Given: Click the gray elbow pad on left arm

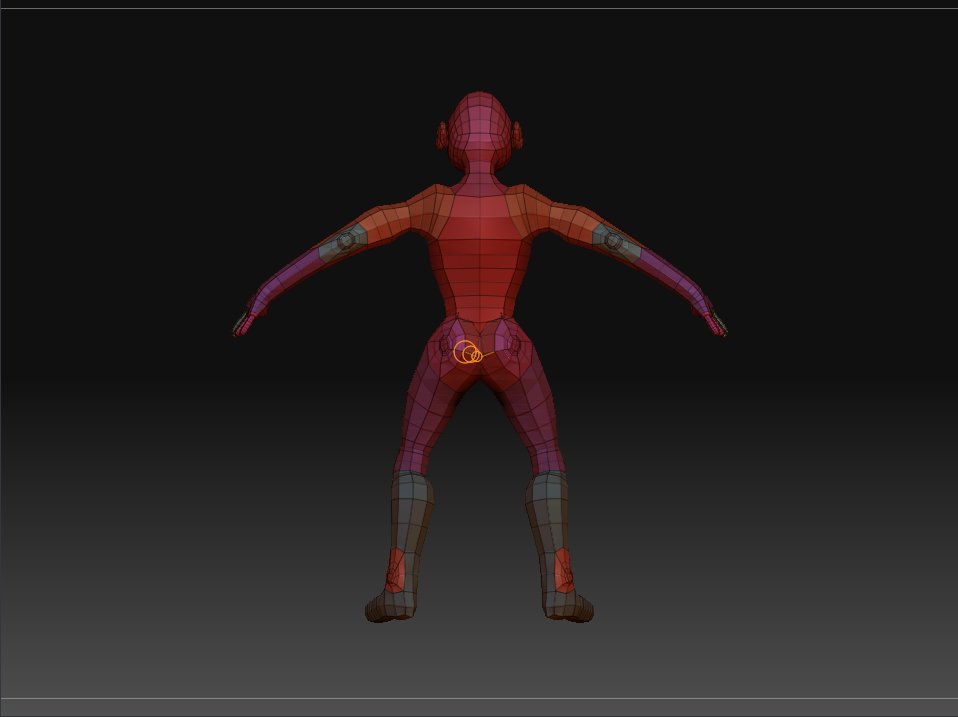Looking at the screenshot, I should (343, 241).
